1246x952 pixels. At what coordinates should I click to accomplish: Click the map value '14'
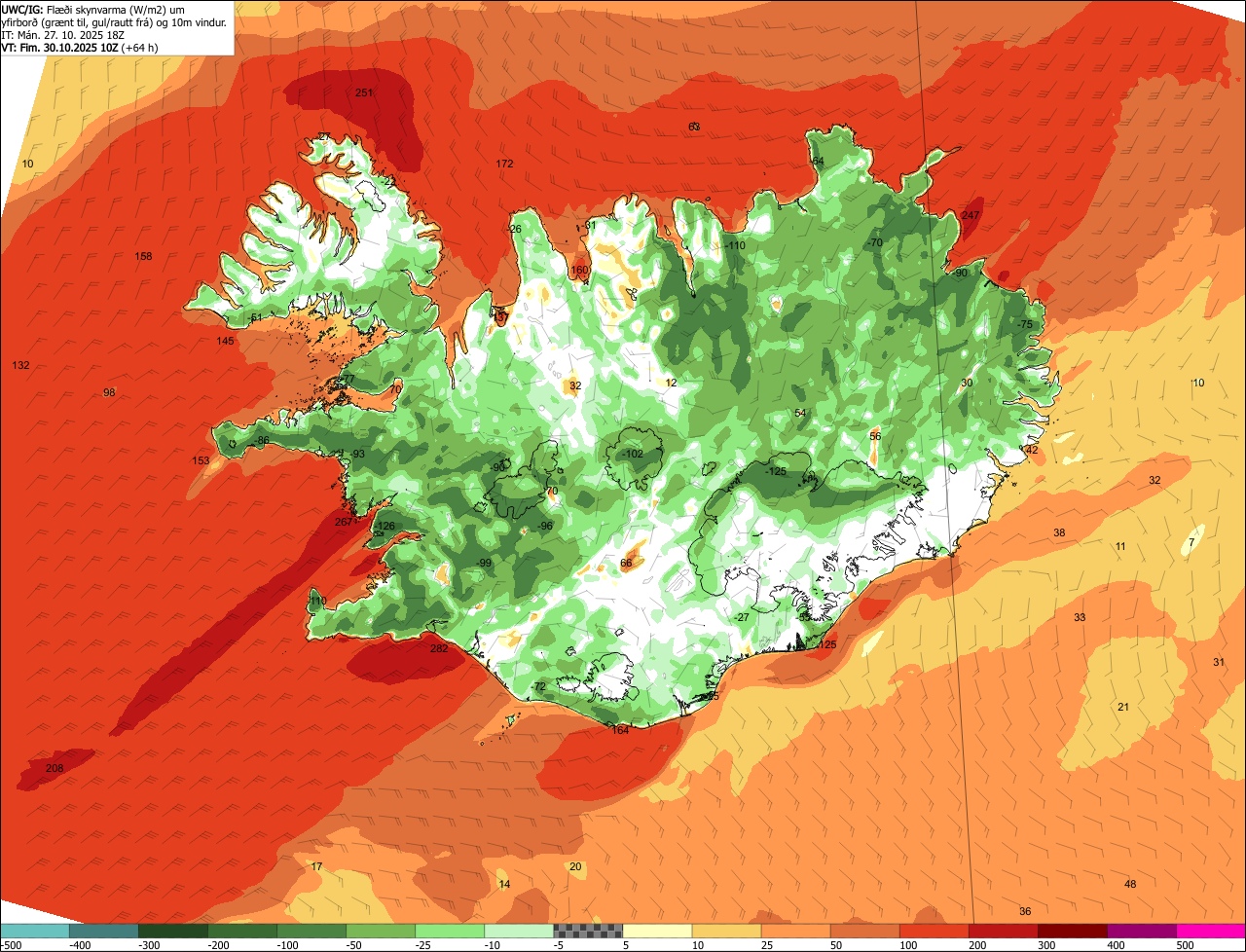(504, 884)
